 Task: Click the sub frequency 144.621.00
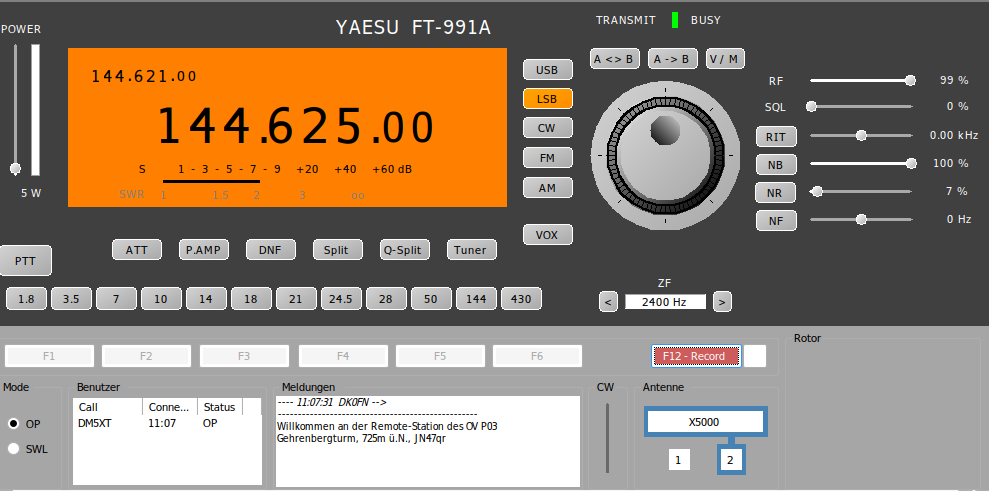[x=144, y=76]
